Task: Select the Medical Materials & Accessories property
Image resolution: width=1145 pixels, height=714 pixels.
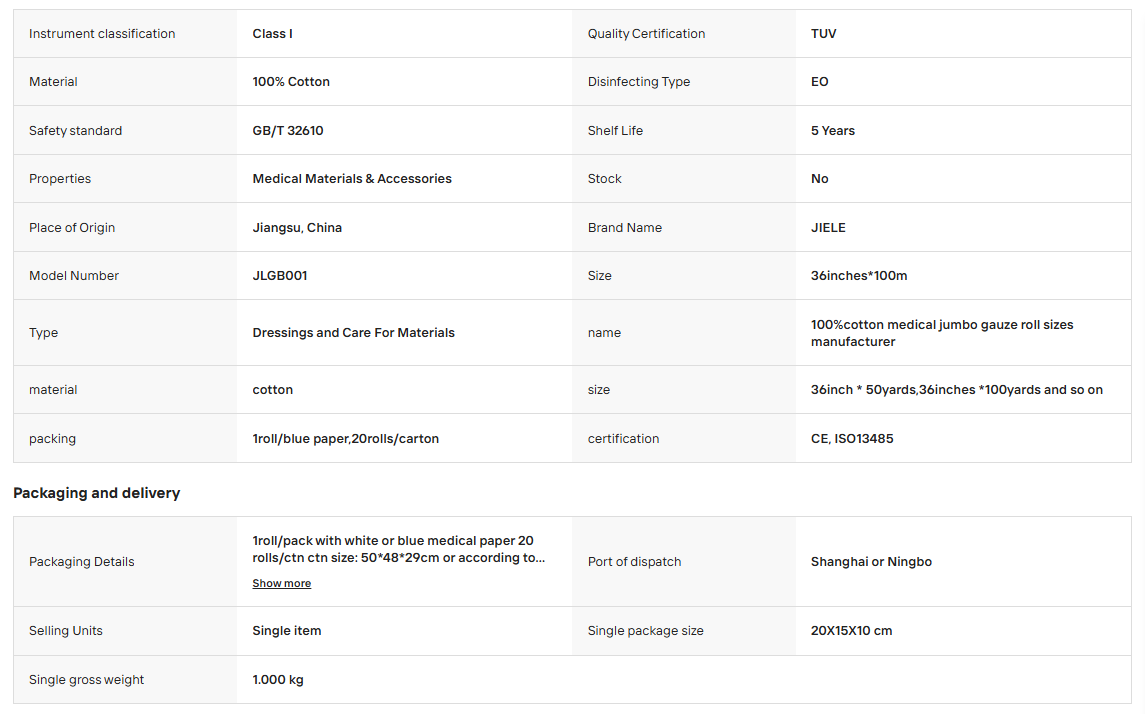Action: tap(352, 178)
